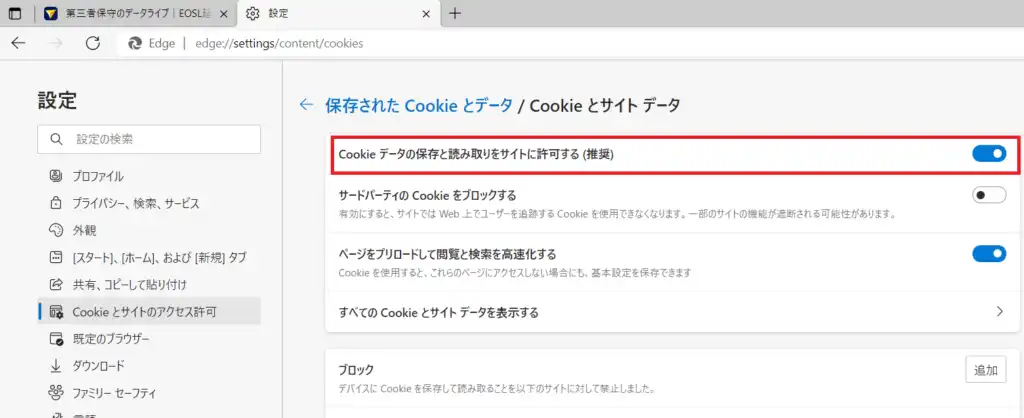Screen dimensions: 1024x418
Task: Expand すべての Cookie とサイト データを表示する chevron
Action: (999, 312)
